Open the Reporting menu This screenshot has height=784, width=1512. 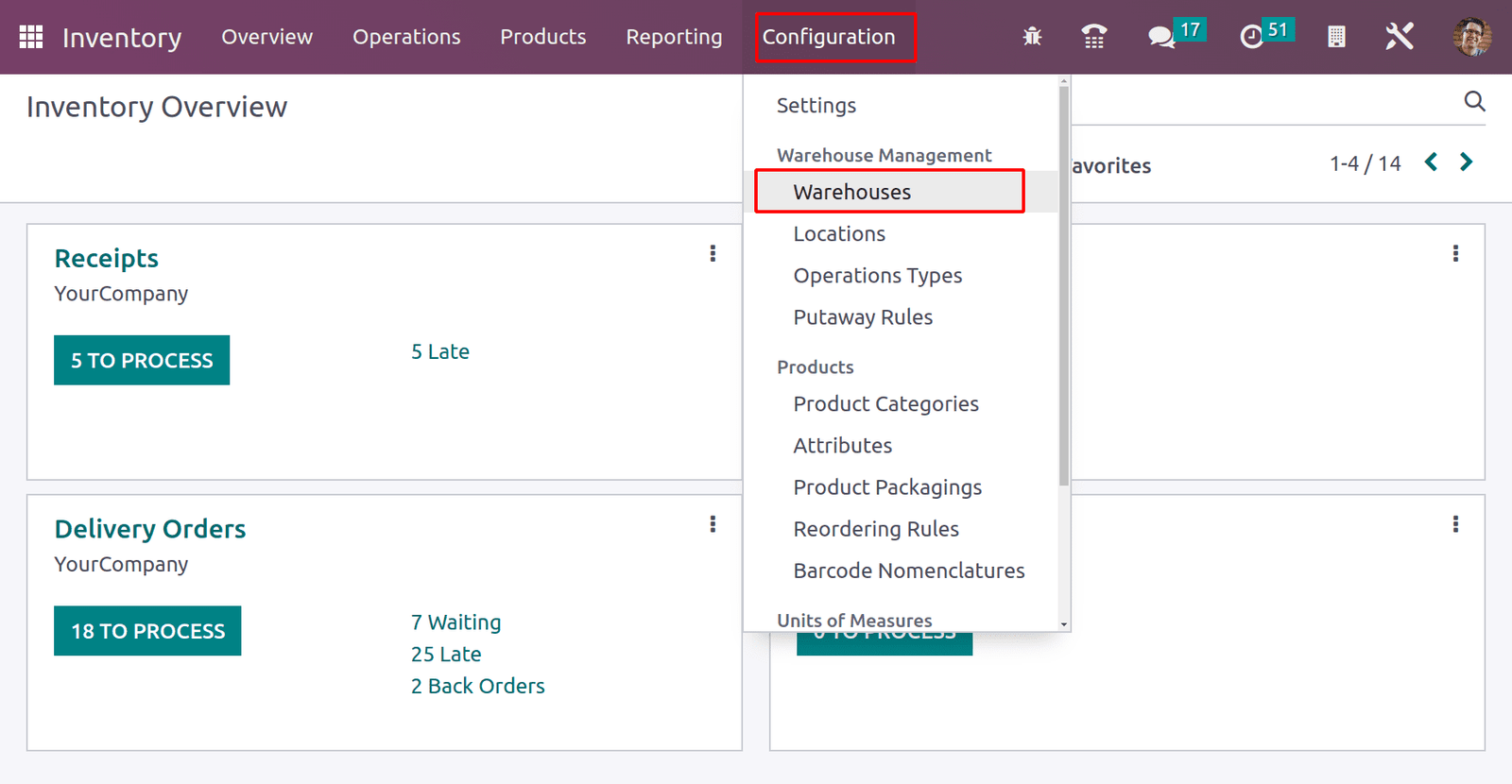tap(674, 37)
